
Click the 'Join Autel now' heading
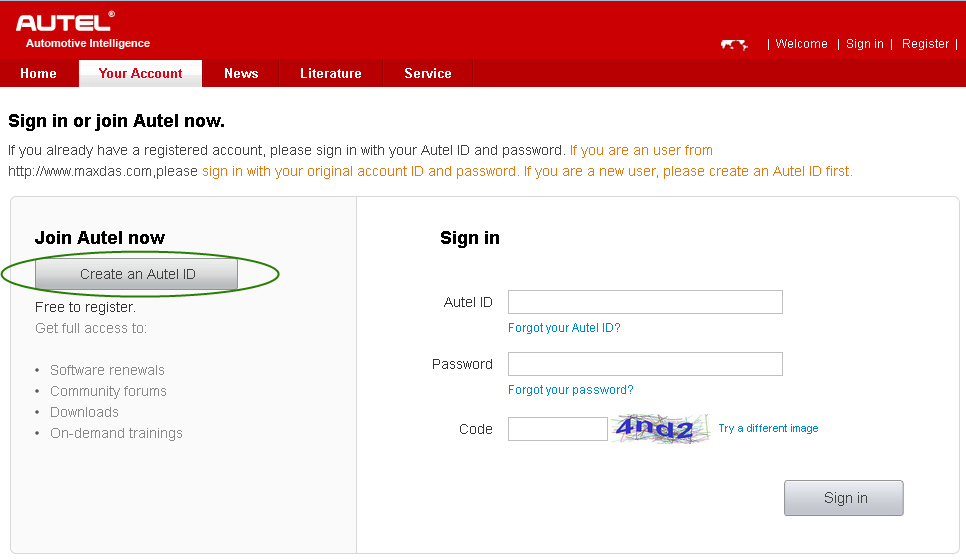[100, 238]
